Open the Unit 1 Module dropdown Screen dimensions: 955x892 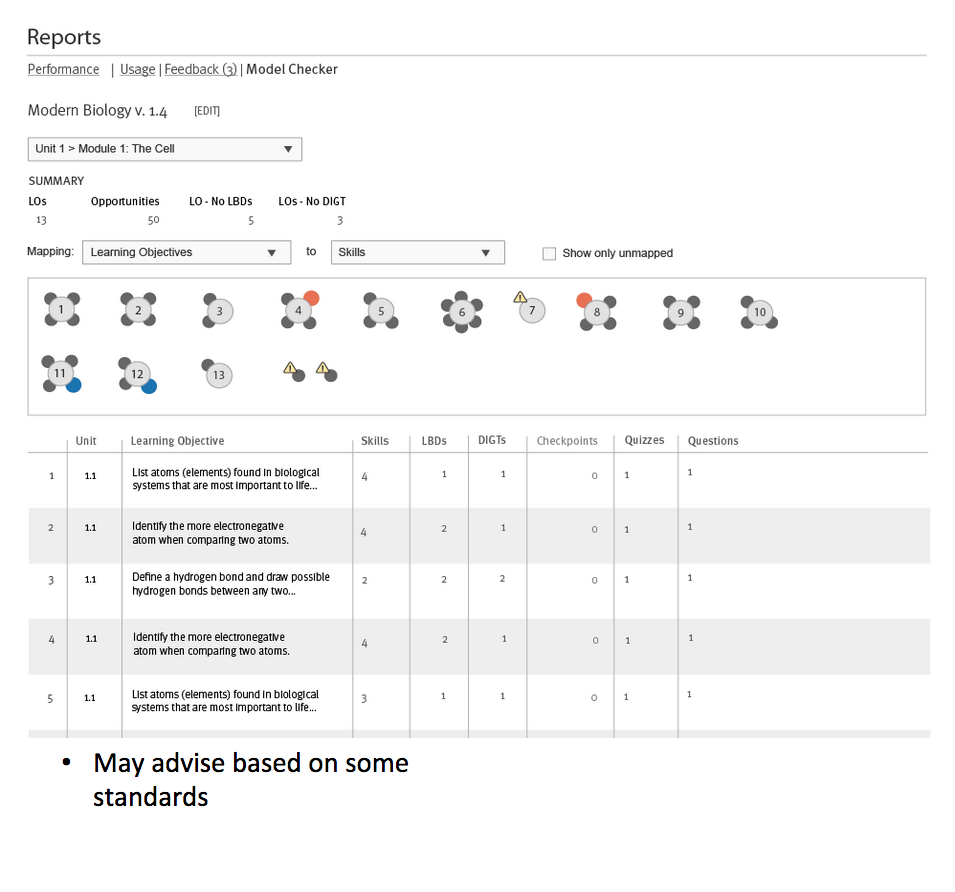point(164,149)
